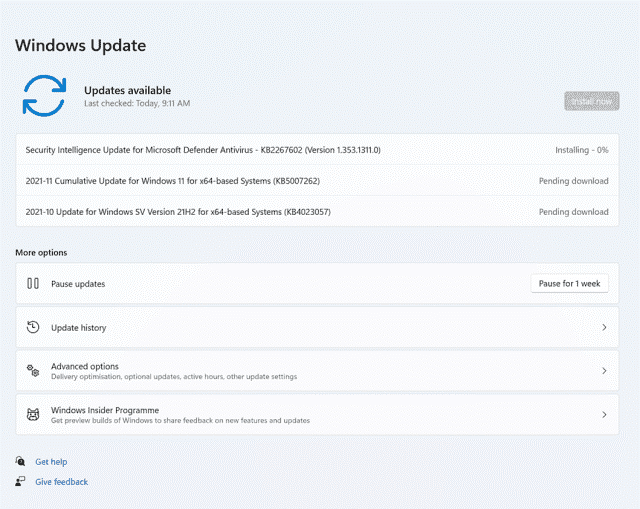This screenshot has height=509, width=640.
Task: Click the Windows Update page title
Action: [x=80, y=45]
